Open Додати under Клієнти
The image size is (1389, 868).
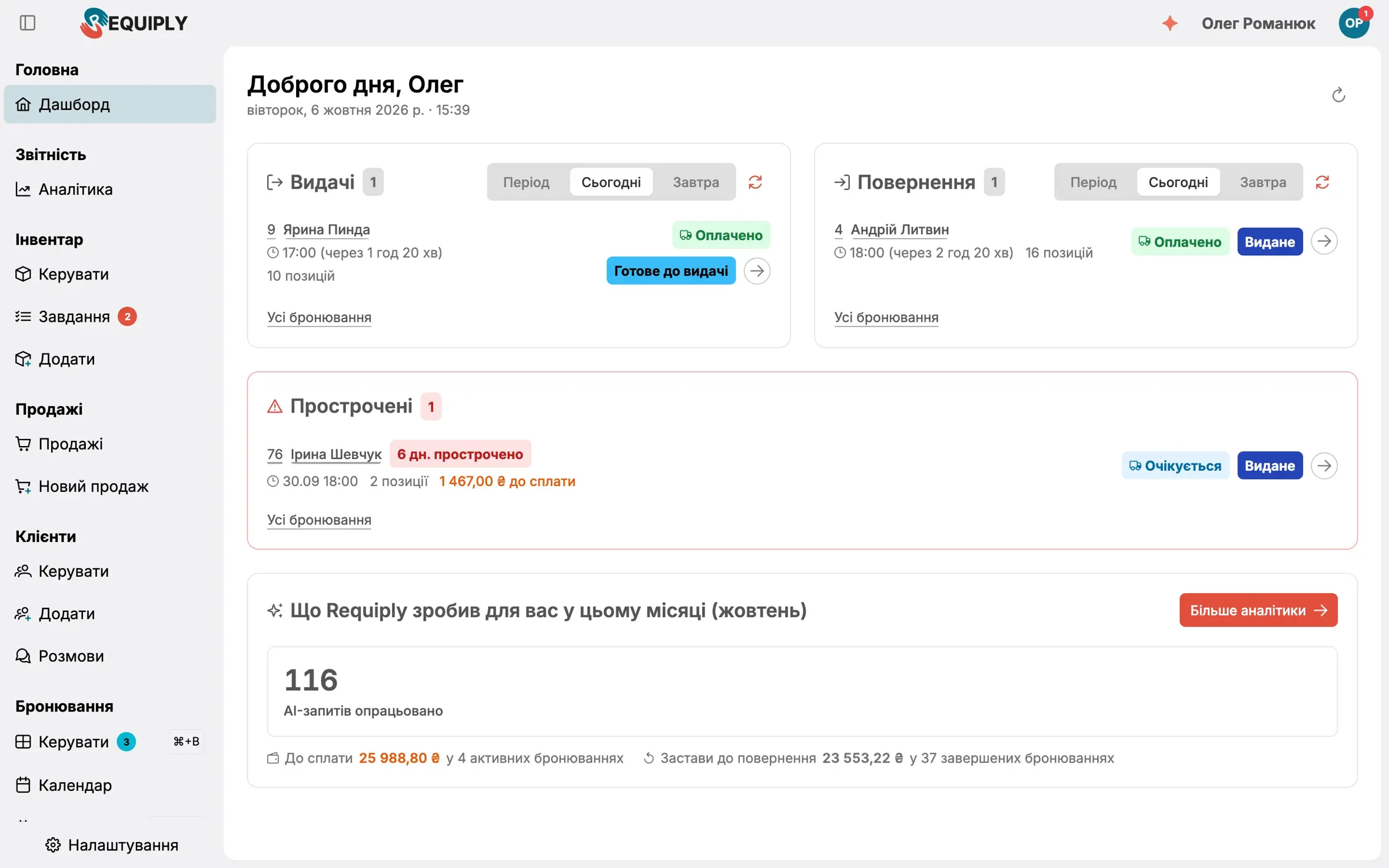pyautogui.click(x=110, y=613)
